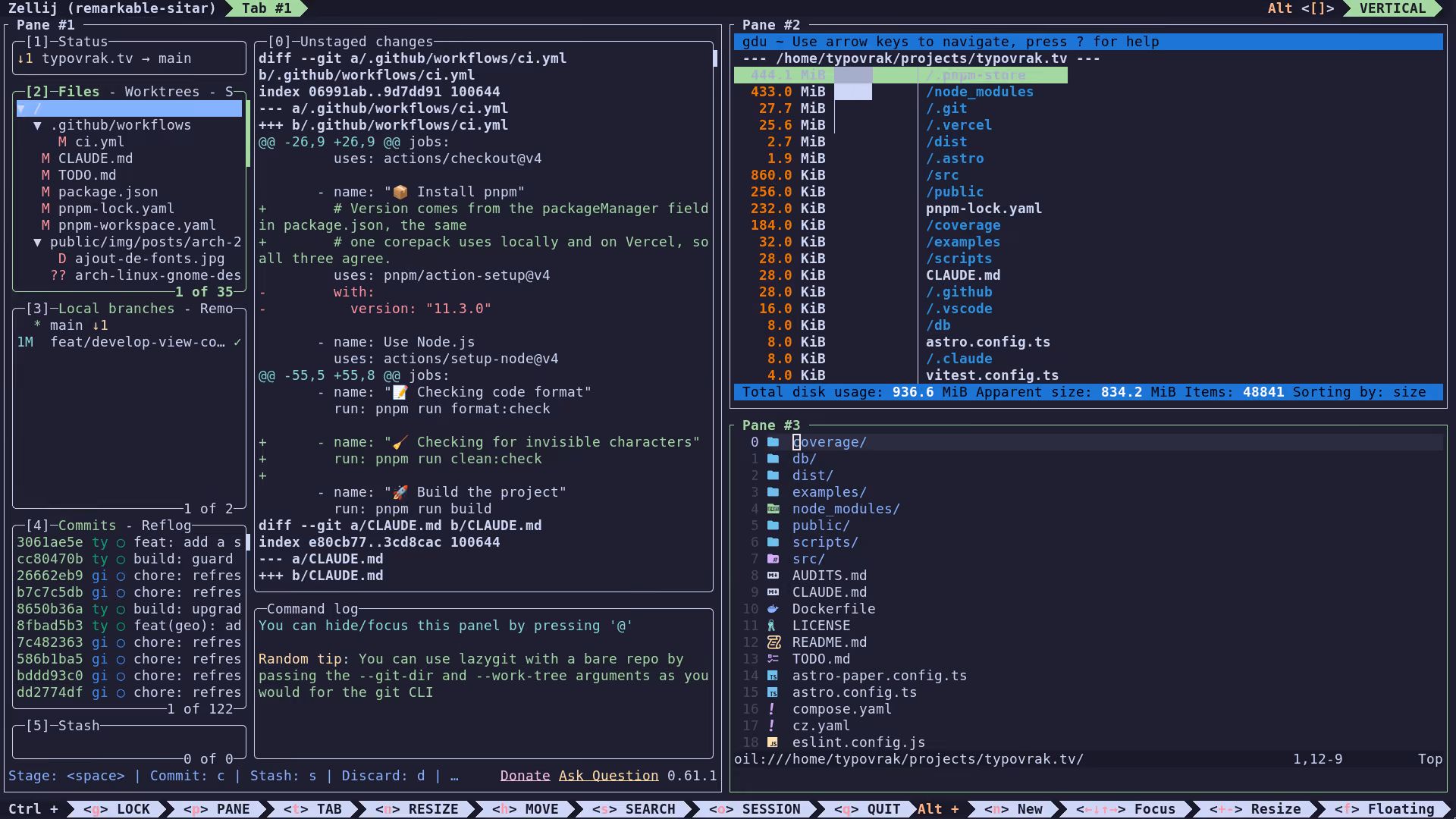Click the commit graph circle for 3061ae5e
The image size is (1456, 819).
point(121,542)
